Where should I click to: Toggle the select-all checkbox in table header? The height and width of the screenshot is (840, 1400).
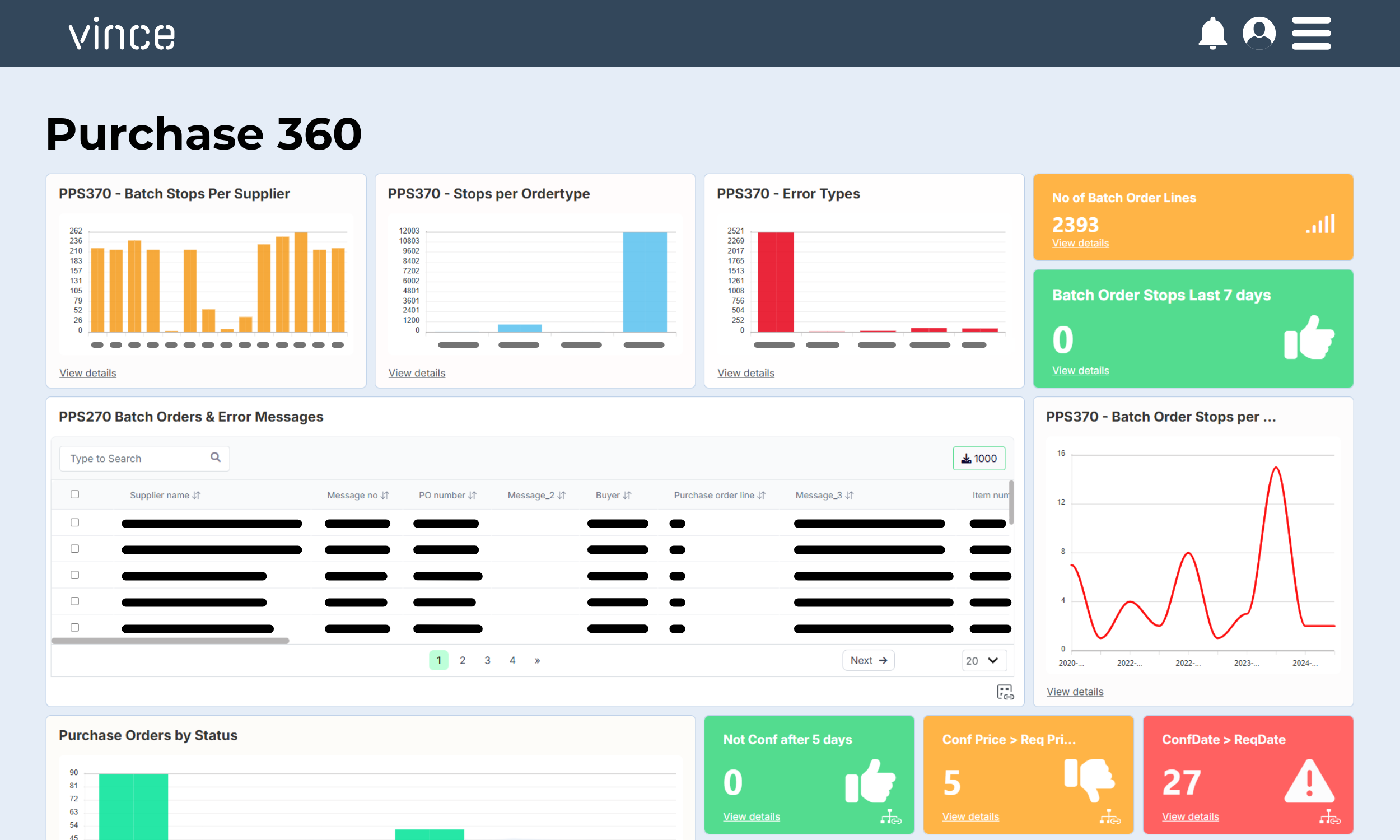click(x=74, y=494)
